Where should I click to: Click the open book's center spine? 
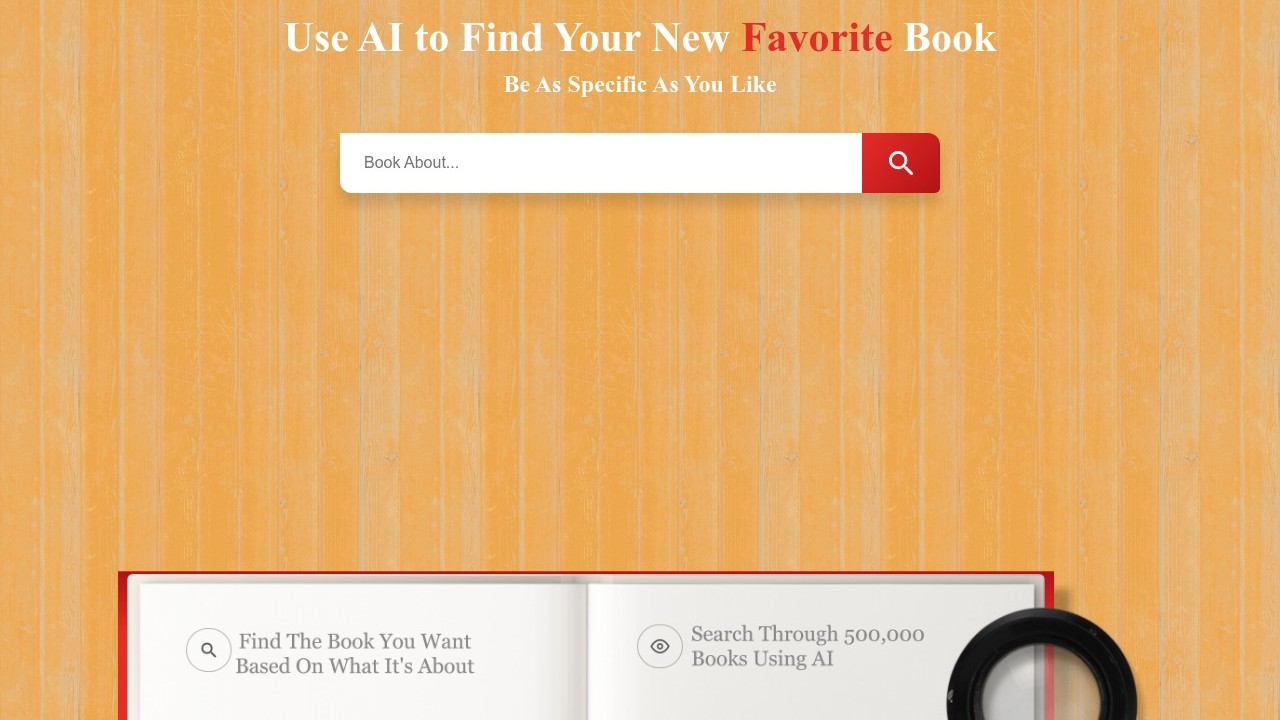(588, 650)
